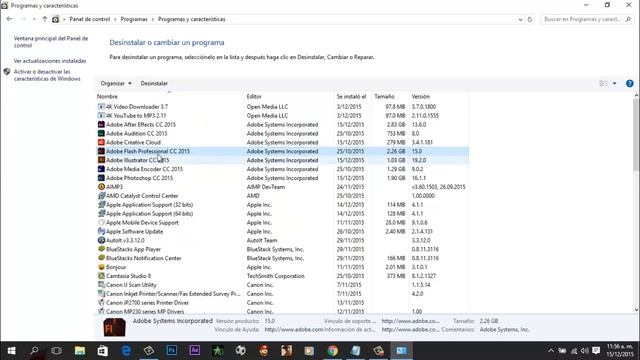Open Activar o desactivar las características de Windows
The image size is (640, 360).
[47, 75]
